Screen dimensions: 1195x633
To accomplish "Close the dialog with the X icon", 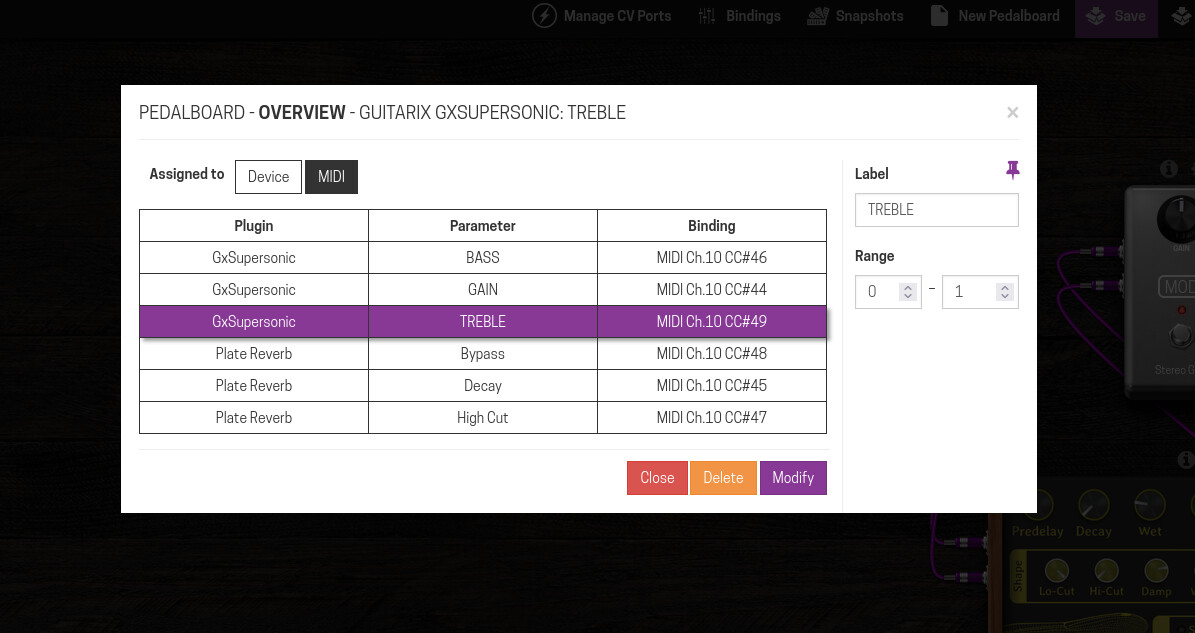I will 1012,113.
